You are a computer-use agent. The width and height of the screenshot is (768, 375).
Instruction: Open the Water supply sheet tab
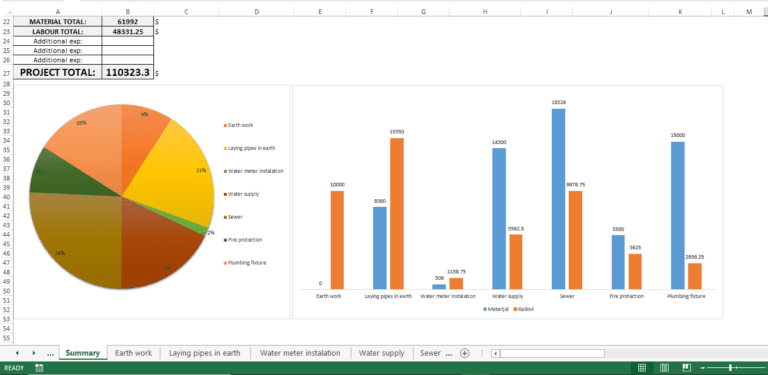click(382, 353)
